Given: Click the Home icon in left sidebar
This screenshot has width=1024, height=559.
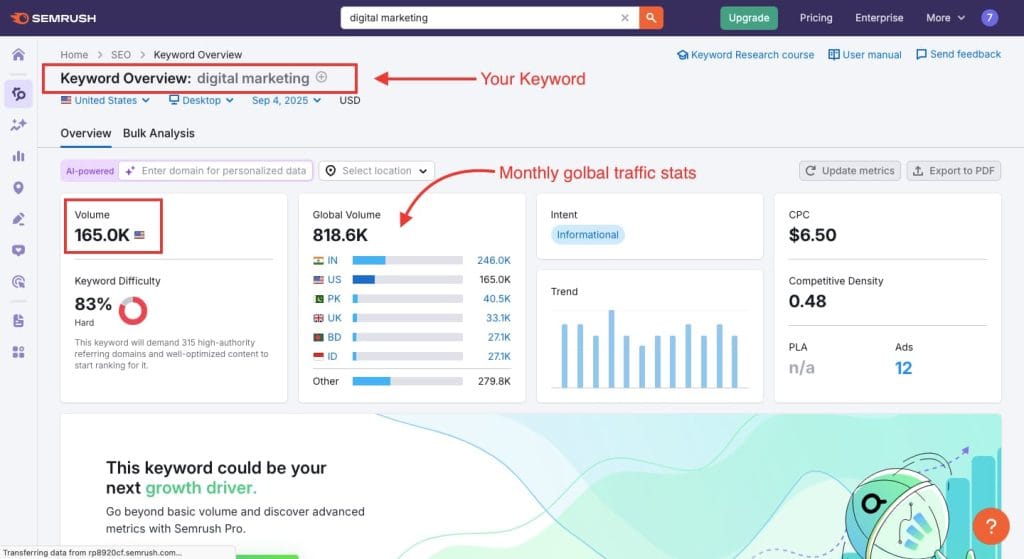Looking at the screenshot, I should point(18,54).
